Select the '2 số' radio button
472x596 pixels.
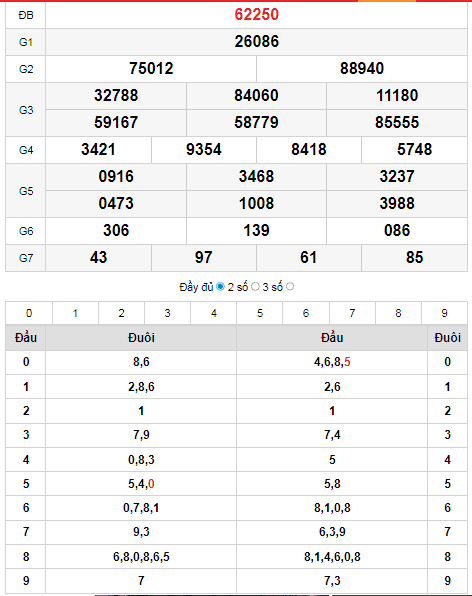click(x=255, y=287)
